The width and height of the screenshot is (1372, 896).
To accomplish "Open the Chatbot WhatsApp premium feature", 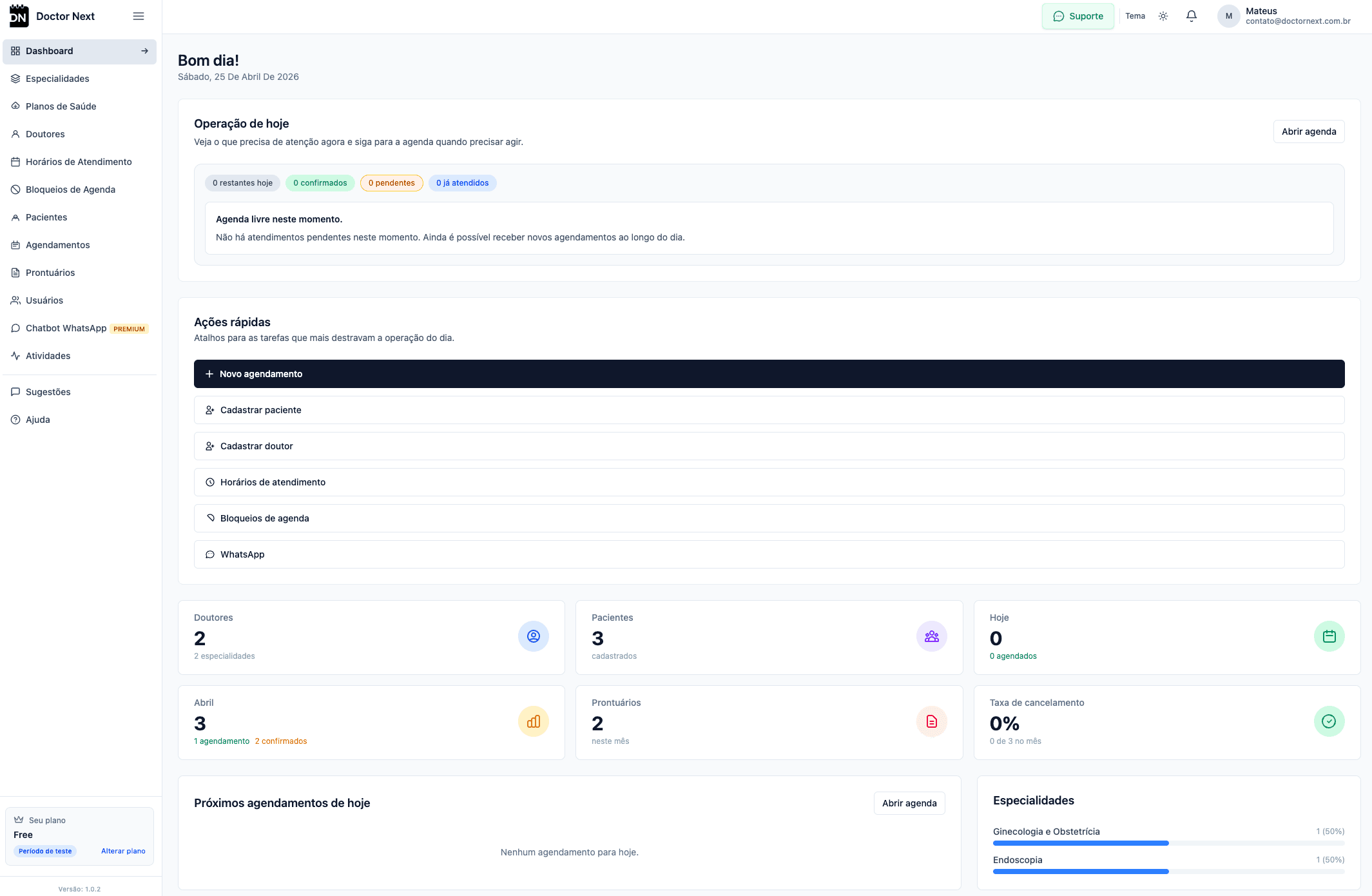I will (66, 328).
